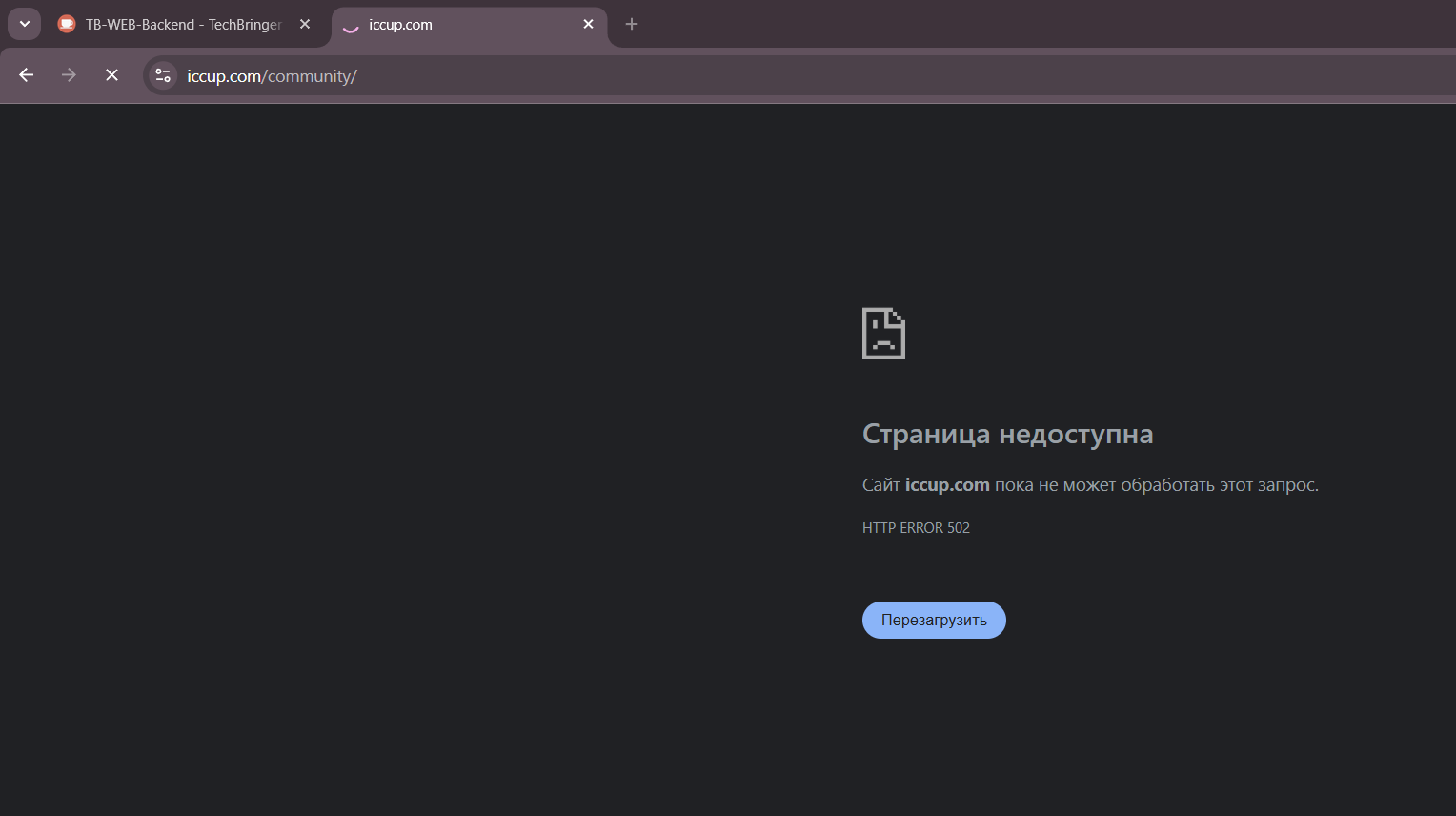View site information icon in address bar
Screen dimensions: 1456x816
[163, 75]
